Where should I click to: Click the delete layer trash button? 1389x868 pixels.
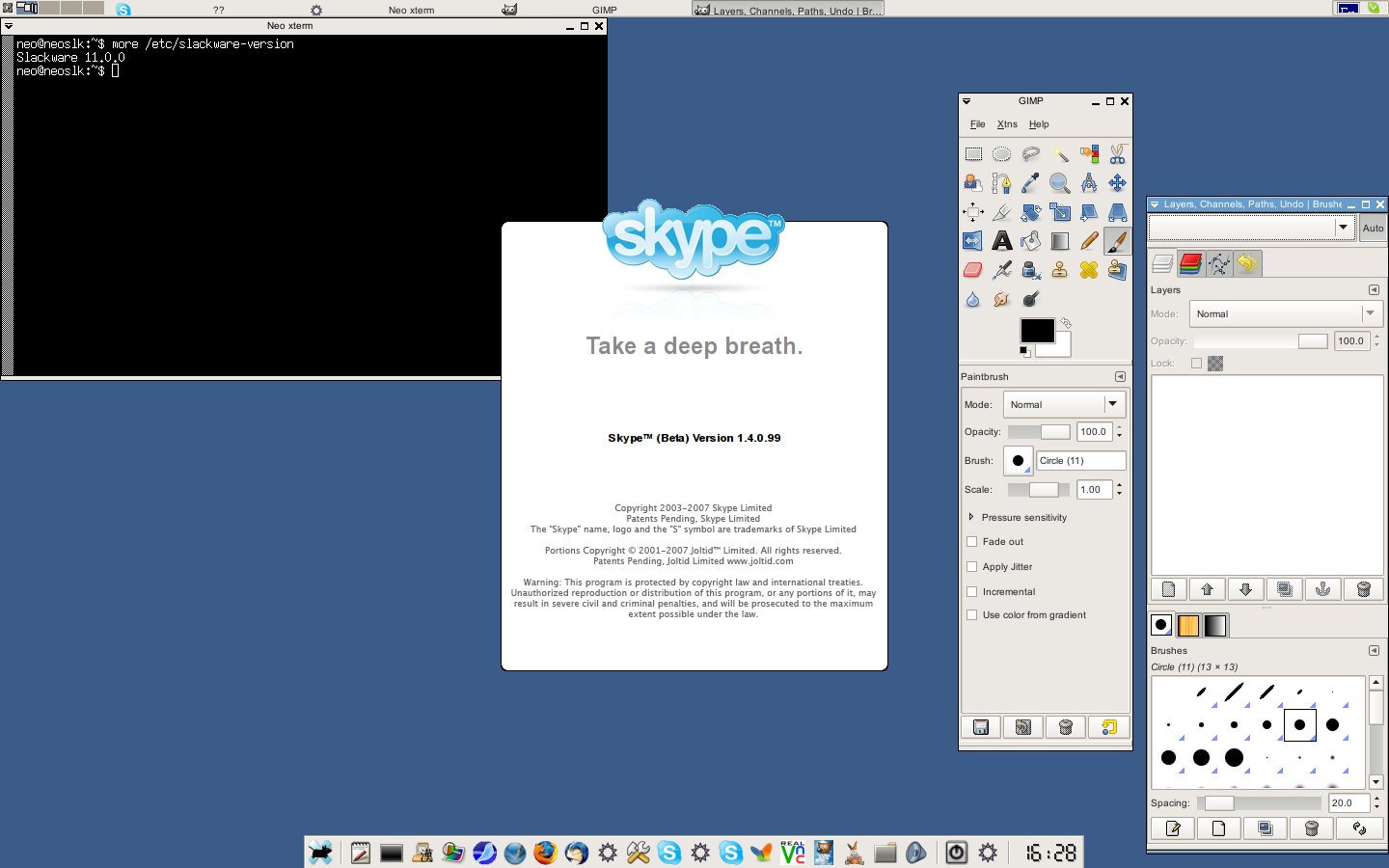click(1363, 589)
